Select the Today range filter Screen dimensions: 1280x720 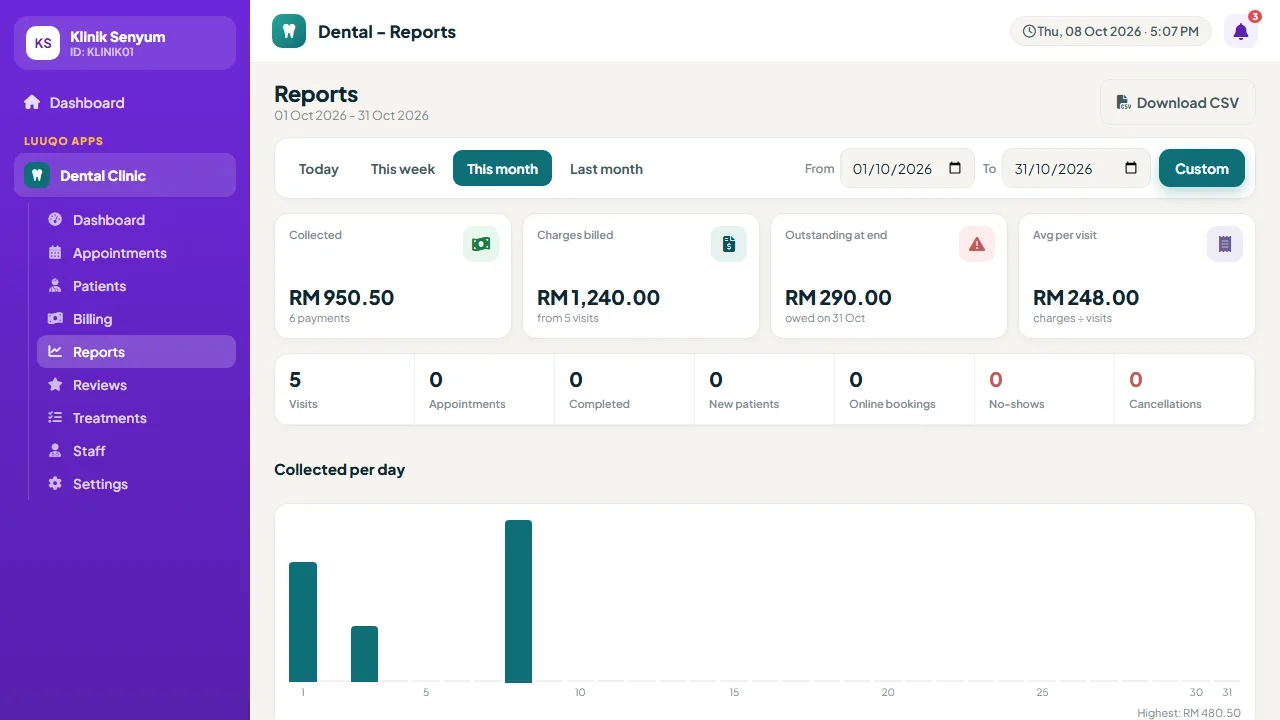(x=319, y=168)
